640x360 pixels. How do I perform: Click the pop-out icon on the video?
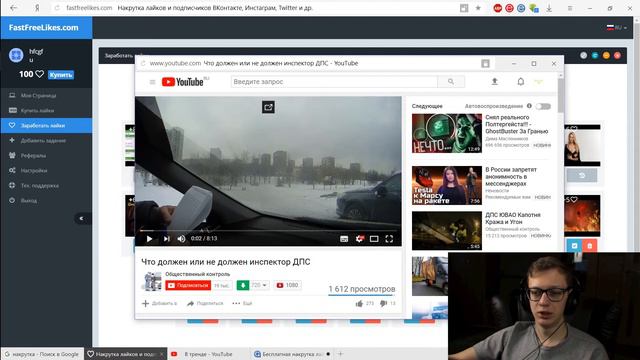tap(268, 107)
